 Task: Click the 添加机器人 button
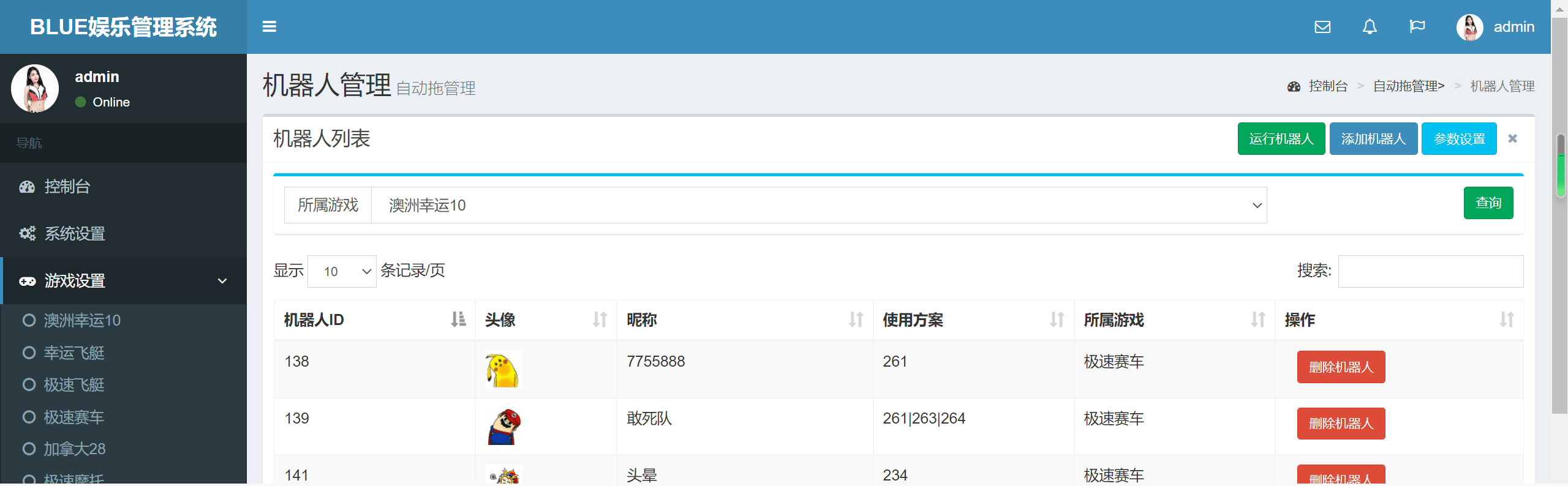(1373, 138)
